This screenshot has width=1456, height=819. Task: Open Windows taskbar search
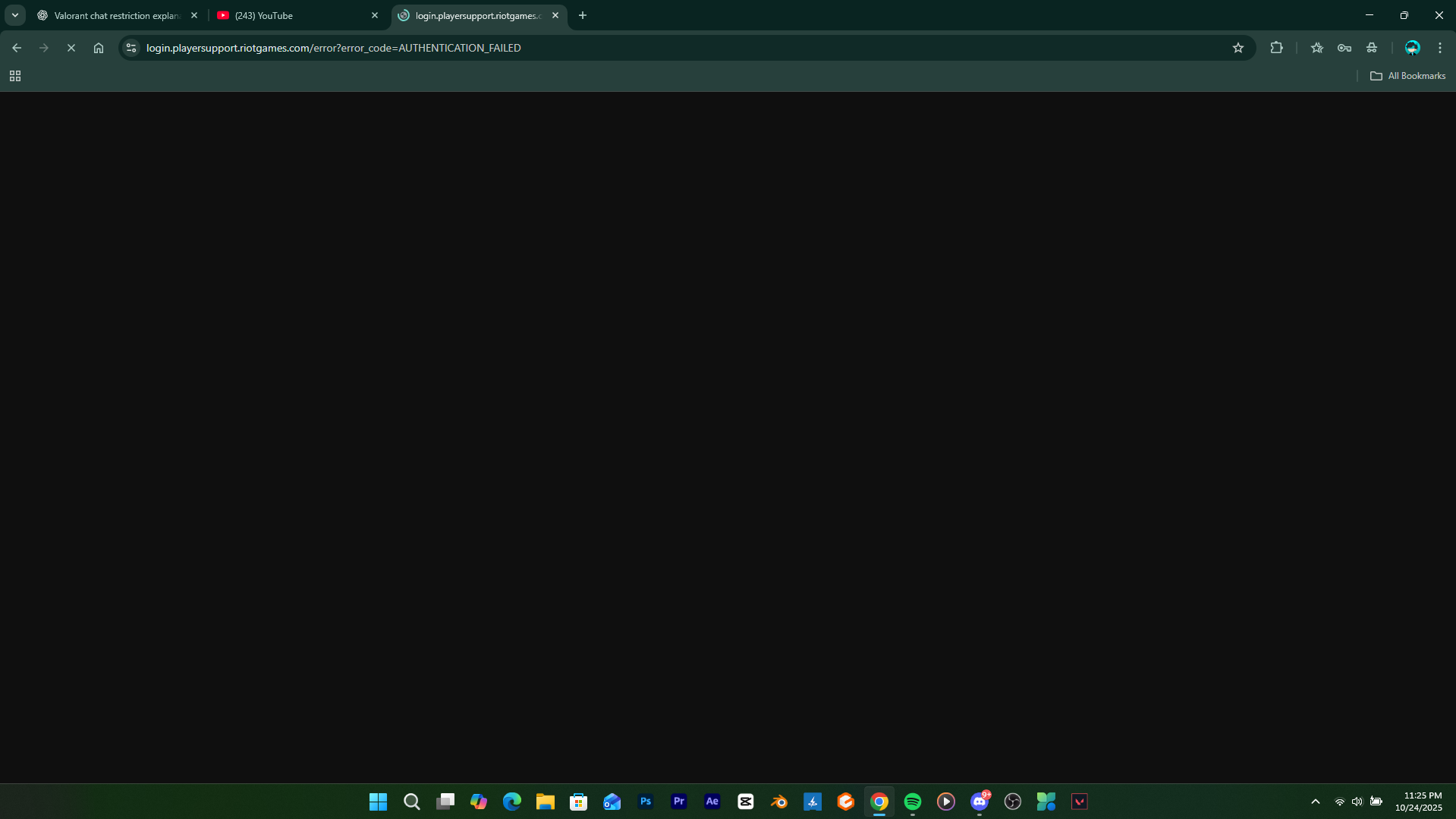tap(411, 802)
